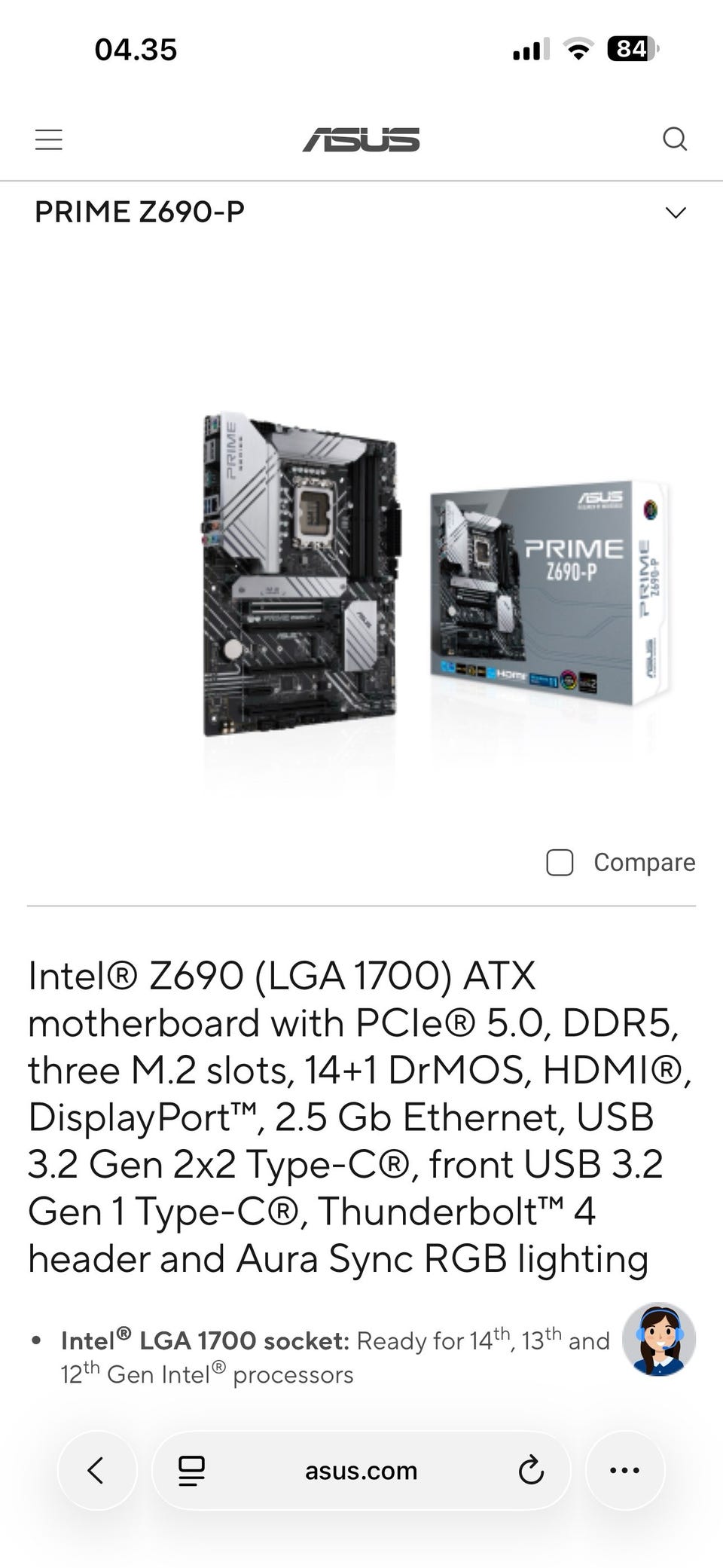Expand the PRIME Z690-P chevron
The image size is (723, 1568).
(x=676, y=212)
